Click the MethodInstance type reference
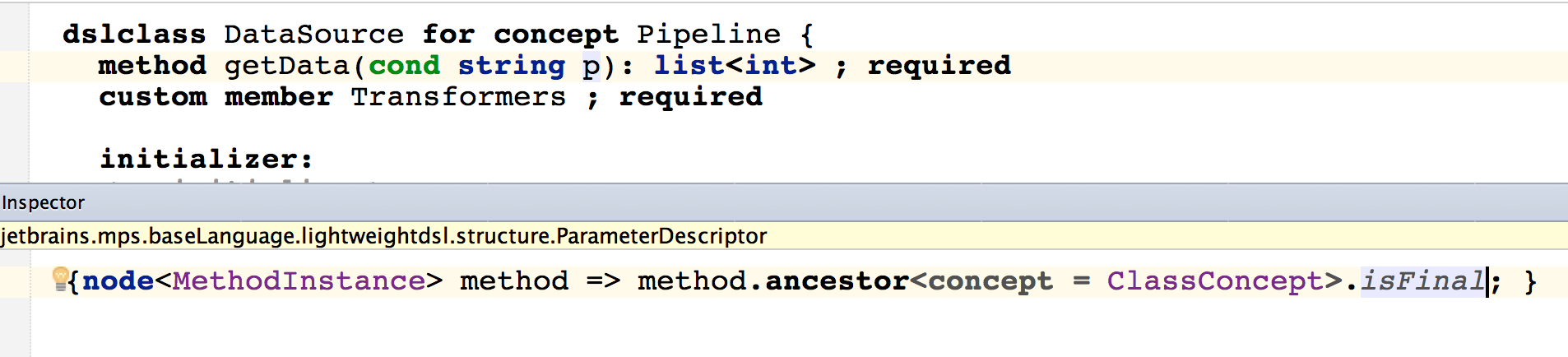Viewport: 1568px width, 357px height. [x=298, y=281]
